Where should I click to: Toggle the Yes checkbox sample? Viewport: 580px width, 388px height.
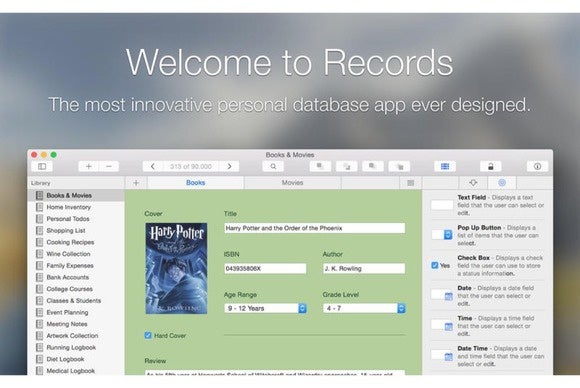[435, 265]
